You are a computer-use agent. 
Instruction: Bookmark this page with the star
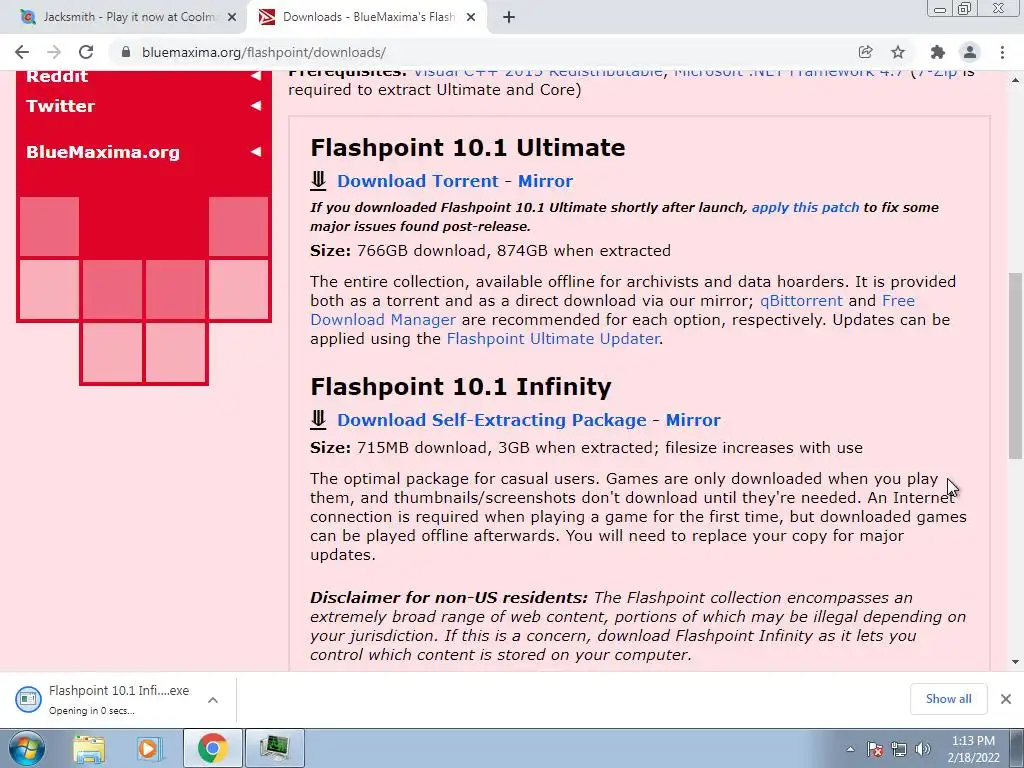tap(898, 52)
